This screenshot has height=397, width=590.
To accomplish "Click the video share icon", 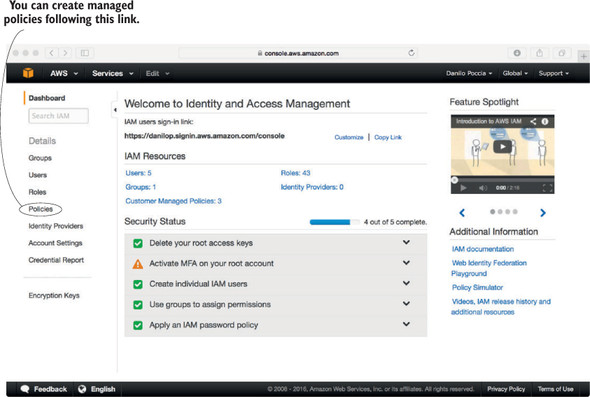I will coord(533,121).
